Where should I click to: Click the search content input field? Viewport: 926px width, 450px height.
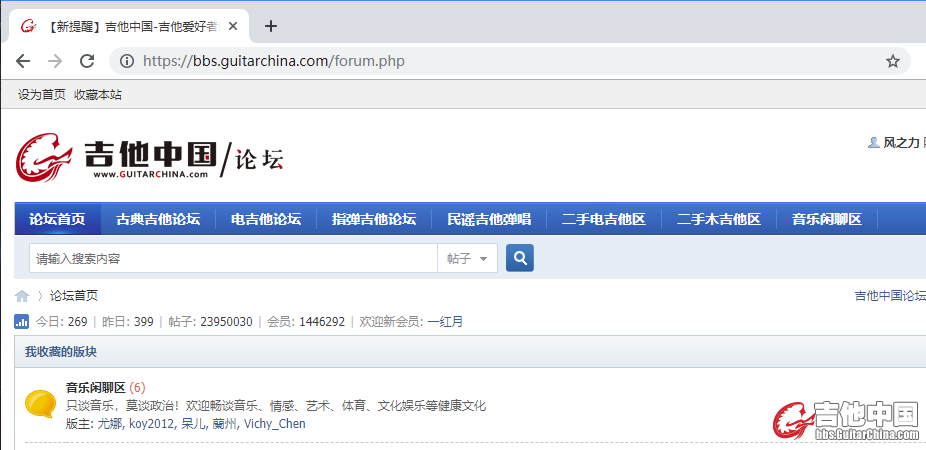(x=233, y=258)
